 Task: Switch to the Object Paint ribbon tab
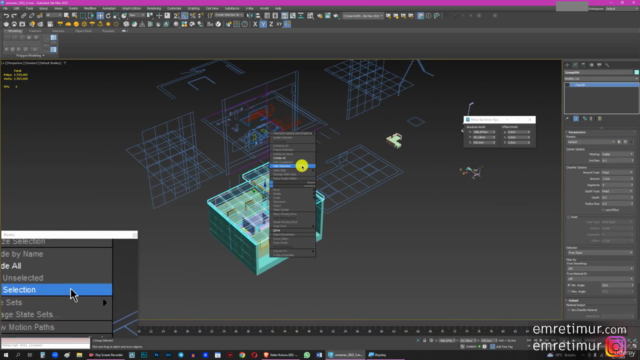pos(83,31)
